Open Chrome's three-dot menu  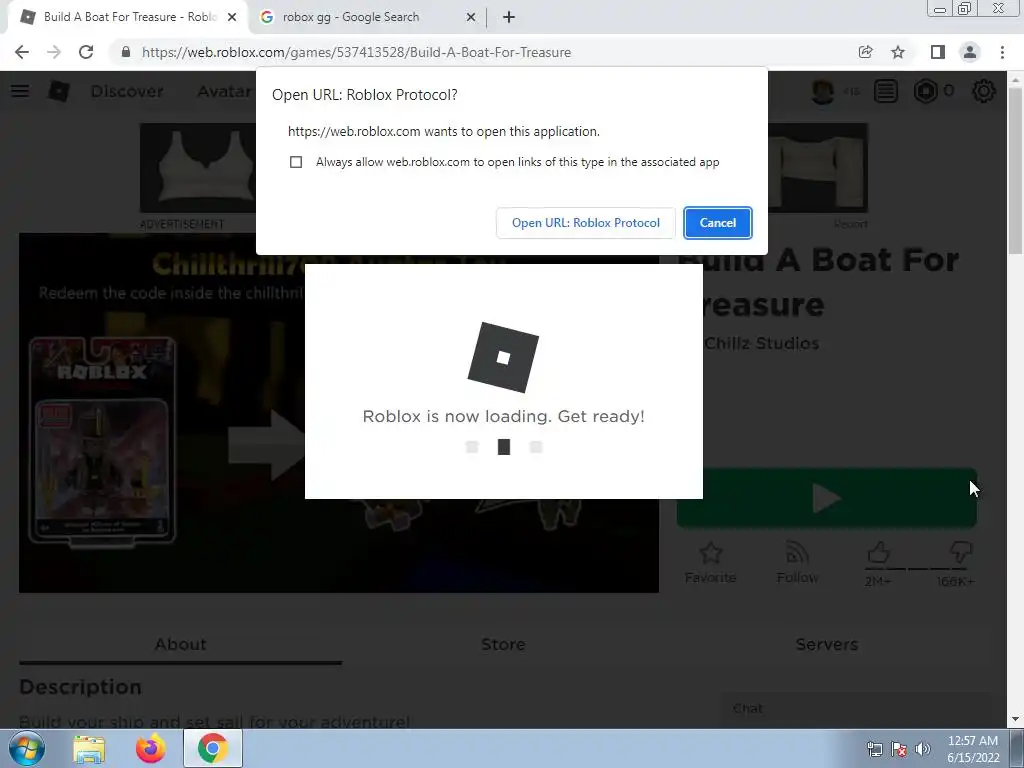pos(1002,52)
